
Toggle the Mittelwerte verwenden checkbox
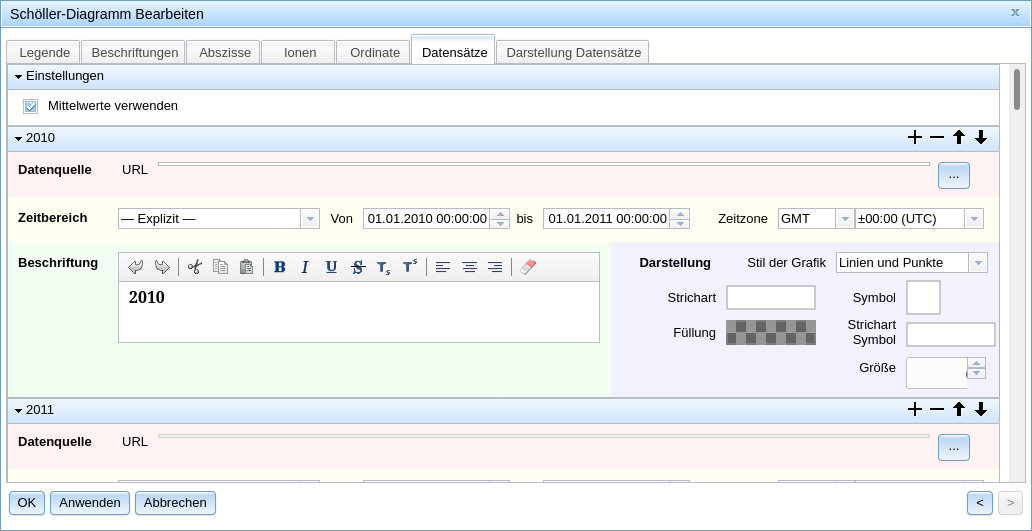tap(30, 106)
